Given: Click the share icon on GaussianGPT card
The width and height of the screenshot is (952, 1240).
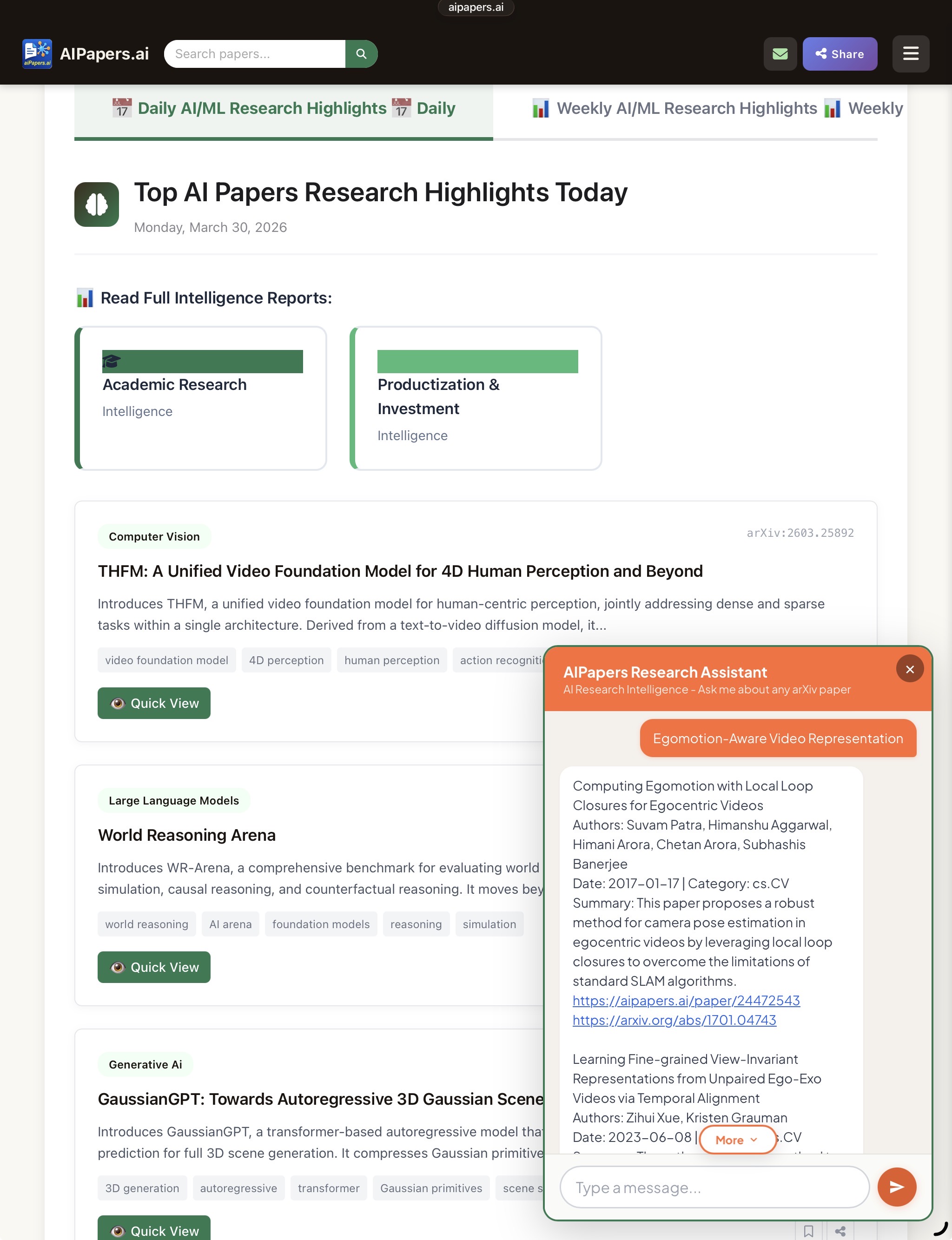Looking at the screenshot, I should coord(840,1231).
